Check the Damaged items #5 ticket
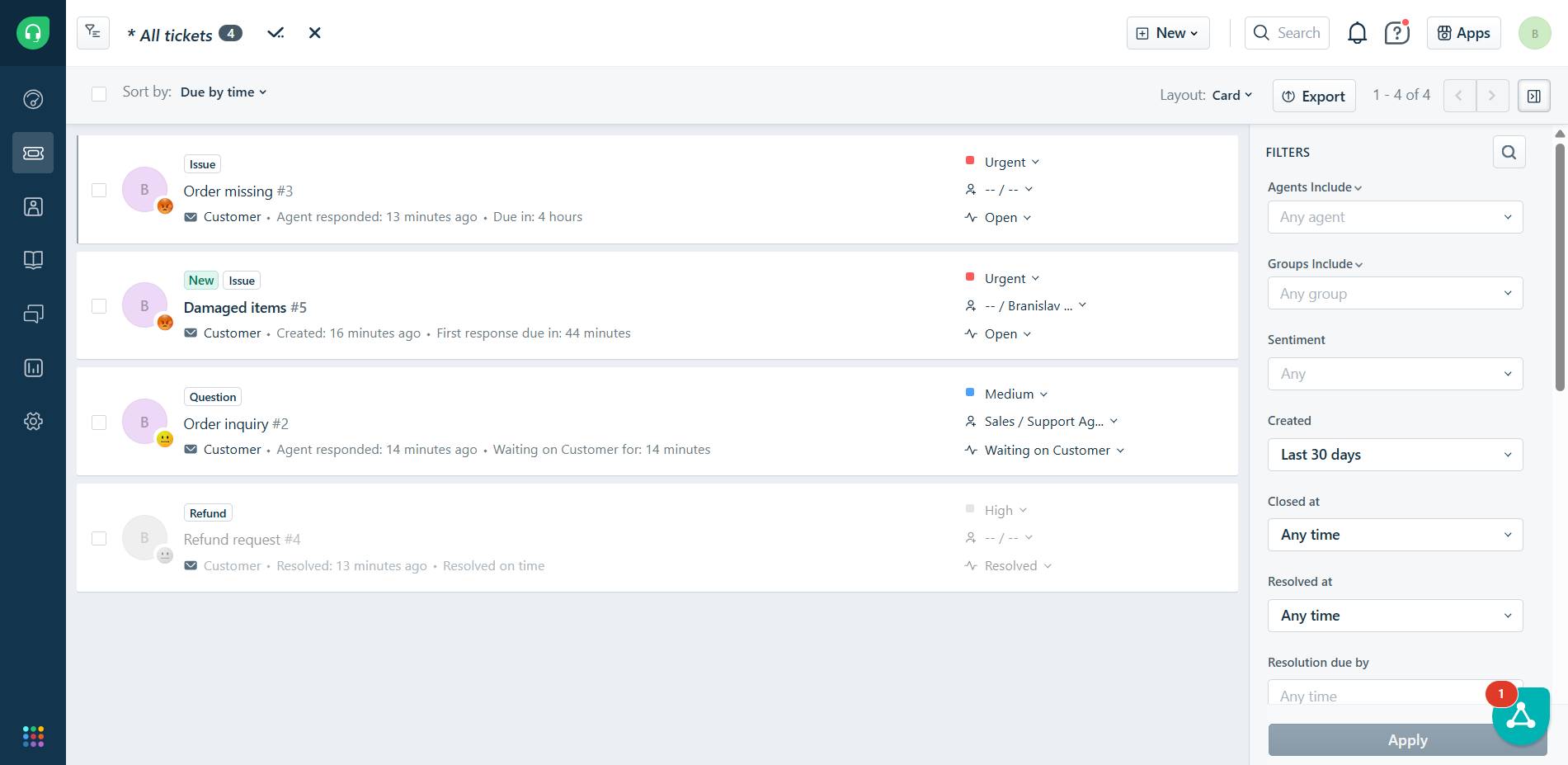This screenshot has height=765, width=1568. click(x=99, y=306)
